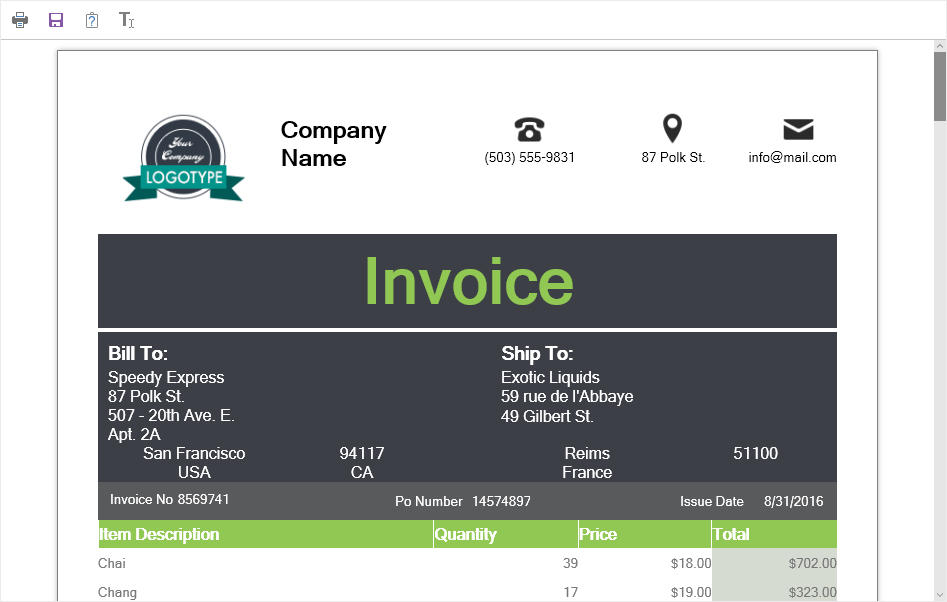
Task: Click the phone number (503) 555-9831
Action: point(530,158)
